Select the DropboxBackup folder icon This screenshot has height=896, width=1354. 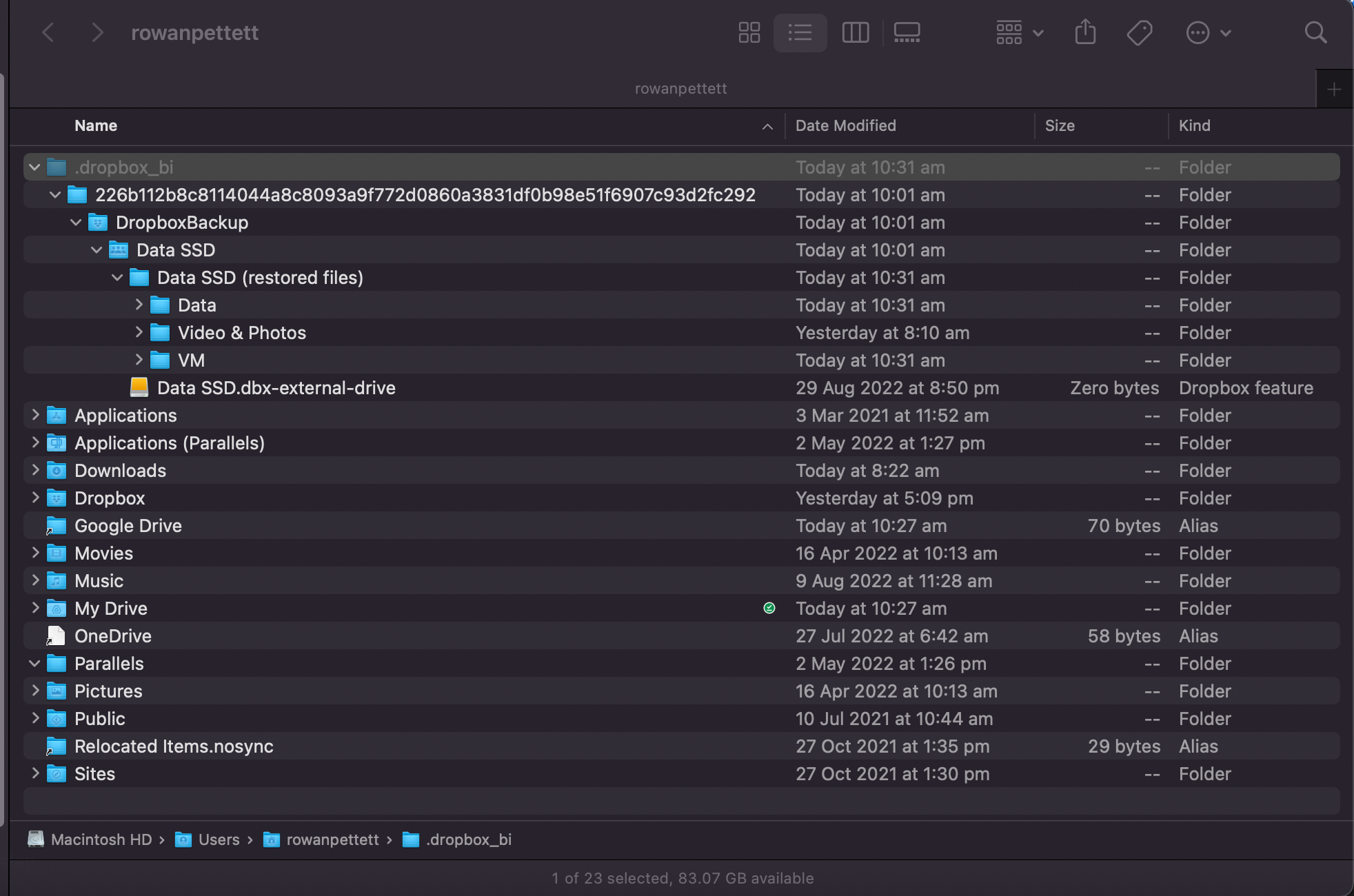(98, 223)
